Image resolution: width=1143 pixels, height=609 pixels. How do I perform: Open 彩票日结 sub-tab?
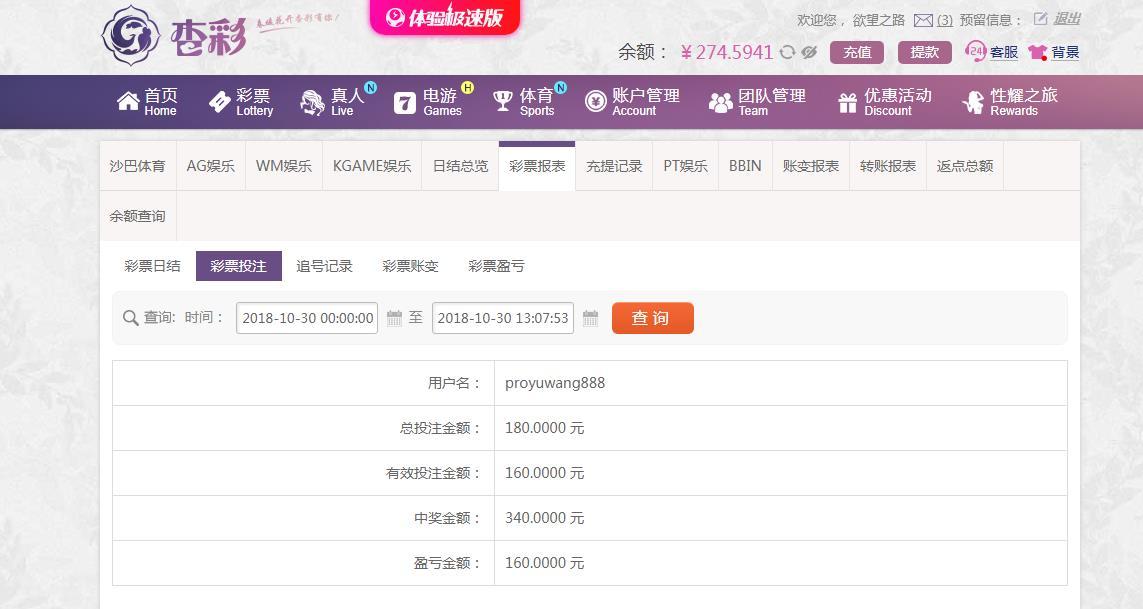pos(152,266)
